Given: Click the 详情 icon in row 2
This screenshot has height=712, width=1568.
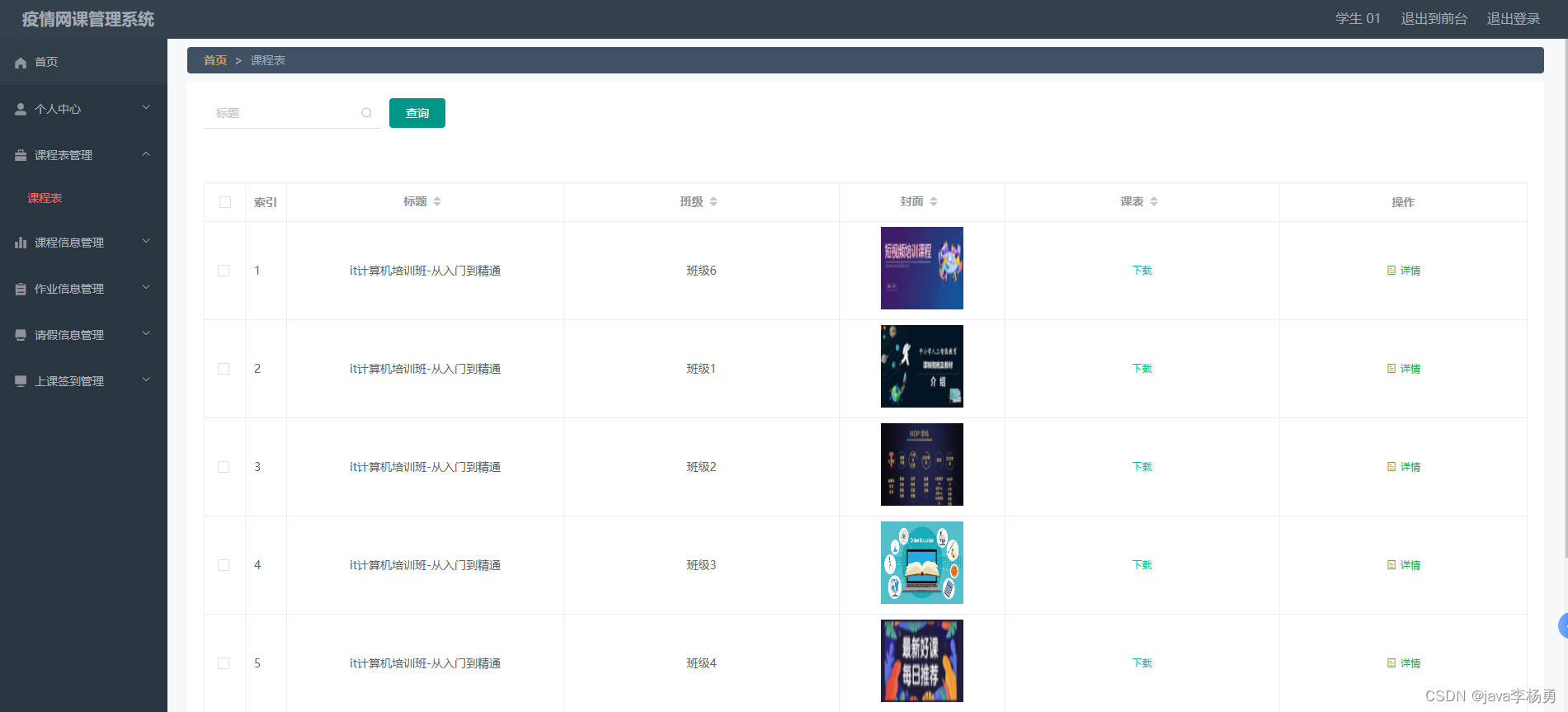Looking at the screenshot, I should click(1391, 369).
